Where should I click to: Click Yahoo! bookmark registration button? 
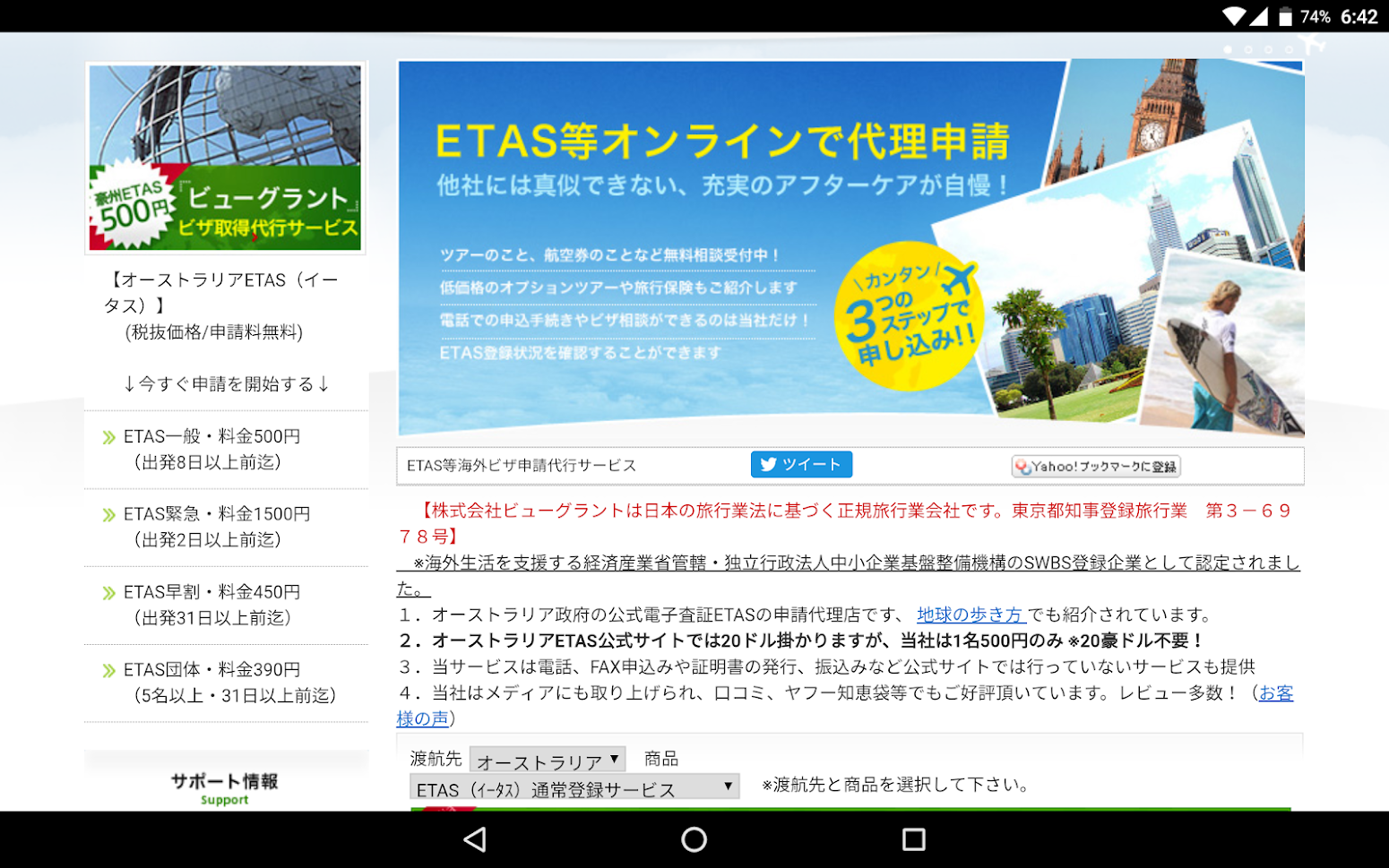point(1095,467)
